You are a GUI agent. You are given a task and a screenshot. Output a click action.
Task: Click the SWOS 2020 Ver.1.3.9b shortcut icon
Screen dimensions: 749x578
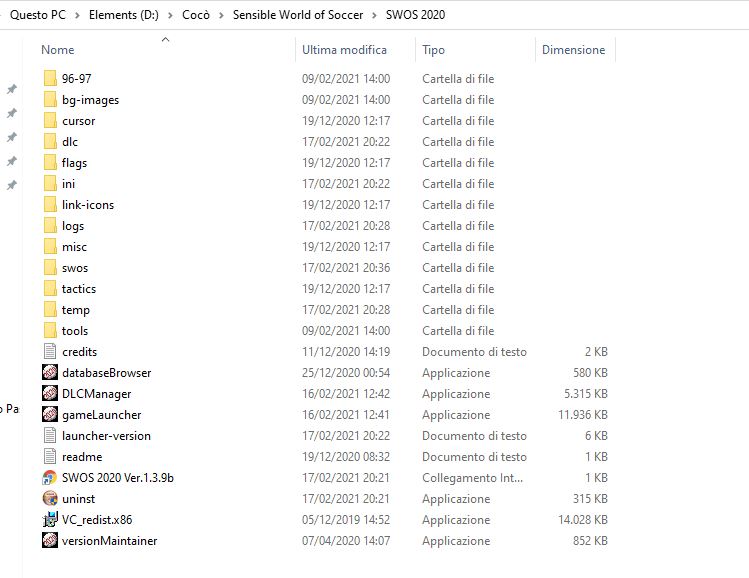tap(51, 477)
